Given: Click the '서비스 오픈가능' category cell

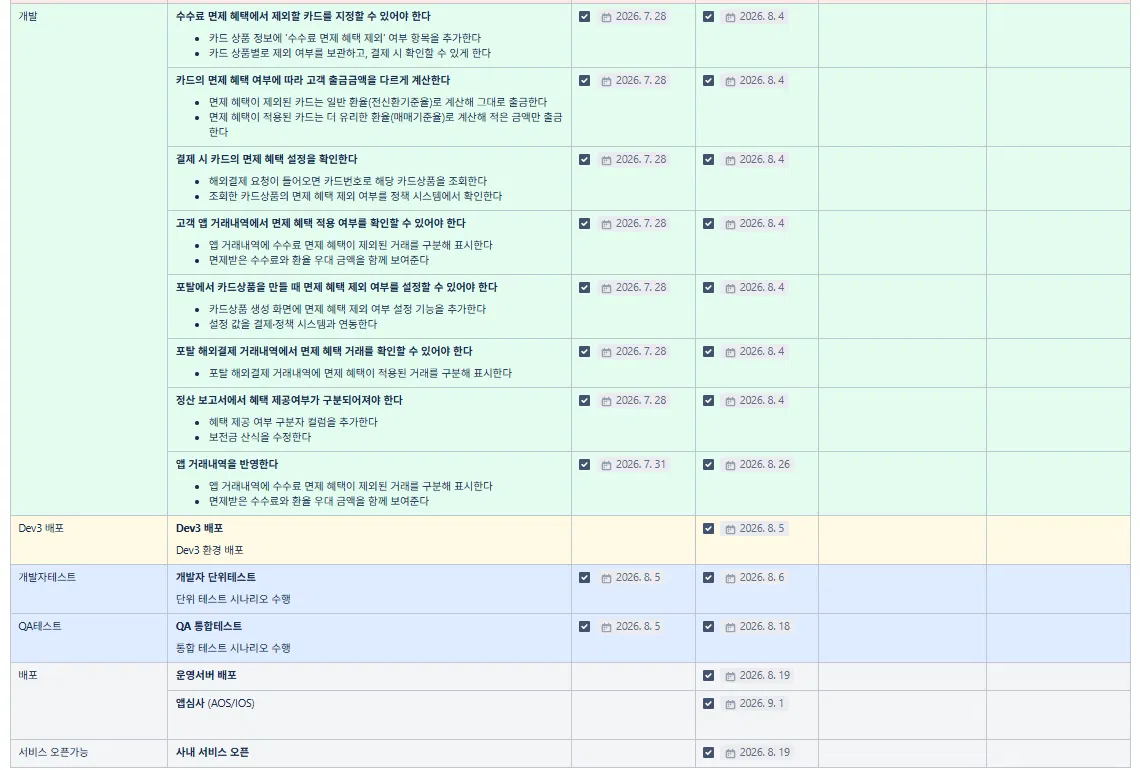Looking at the screenshot, I should (89, 753).
